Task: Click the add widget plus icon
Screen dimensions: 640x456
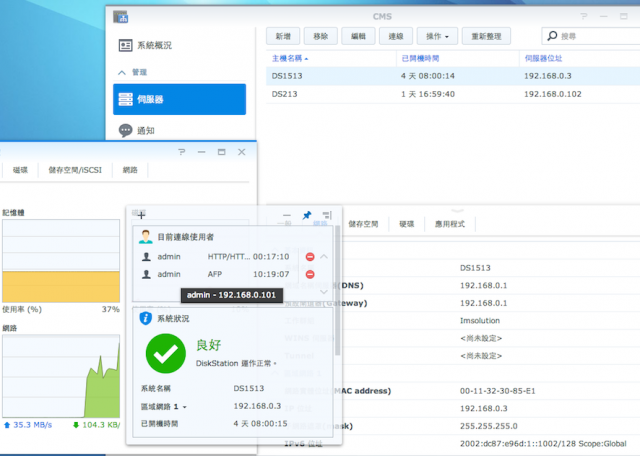Action: [141, 215]
